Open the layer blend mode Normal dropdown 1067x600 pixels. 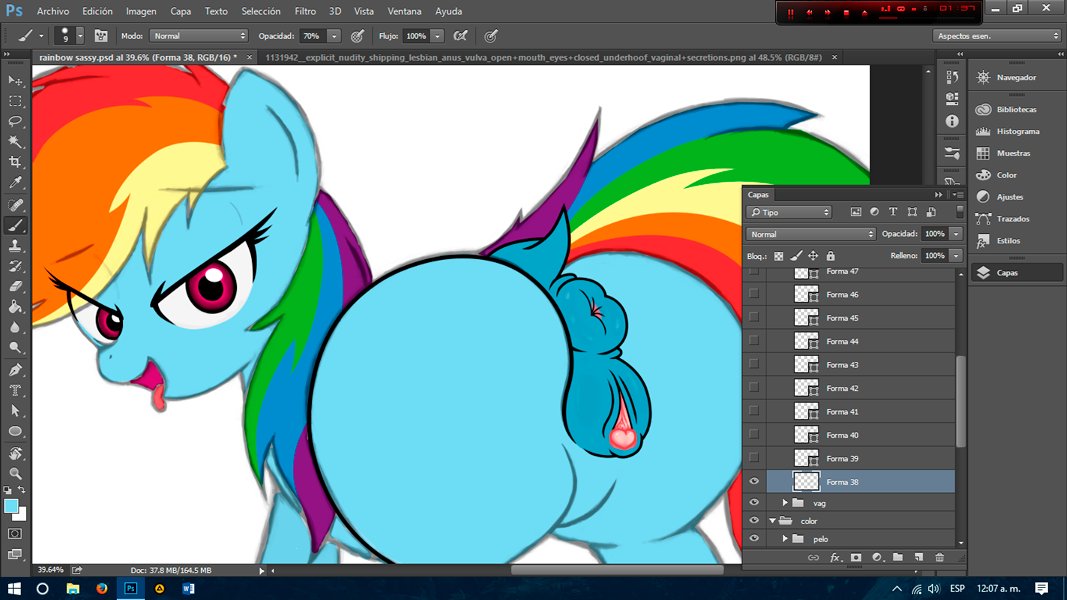[x=810, y=234]
